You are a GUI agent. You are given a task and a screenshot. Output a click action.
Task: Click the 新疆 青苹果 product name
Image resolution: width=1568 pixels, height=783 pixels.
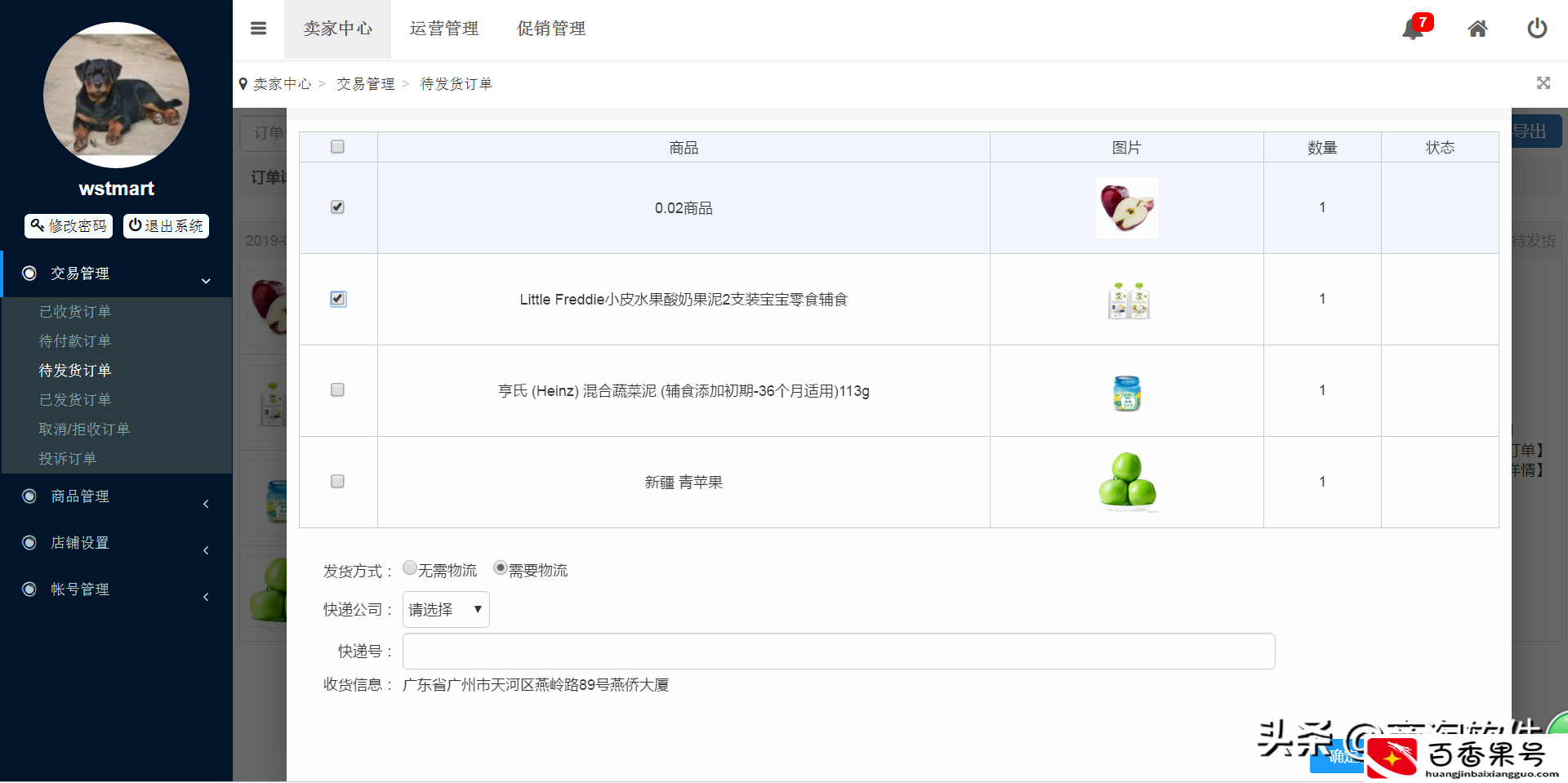(x=684, y=483)
